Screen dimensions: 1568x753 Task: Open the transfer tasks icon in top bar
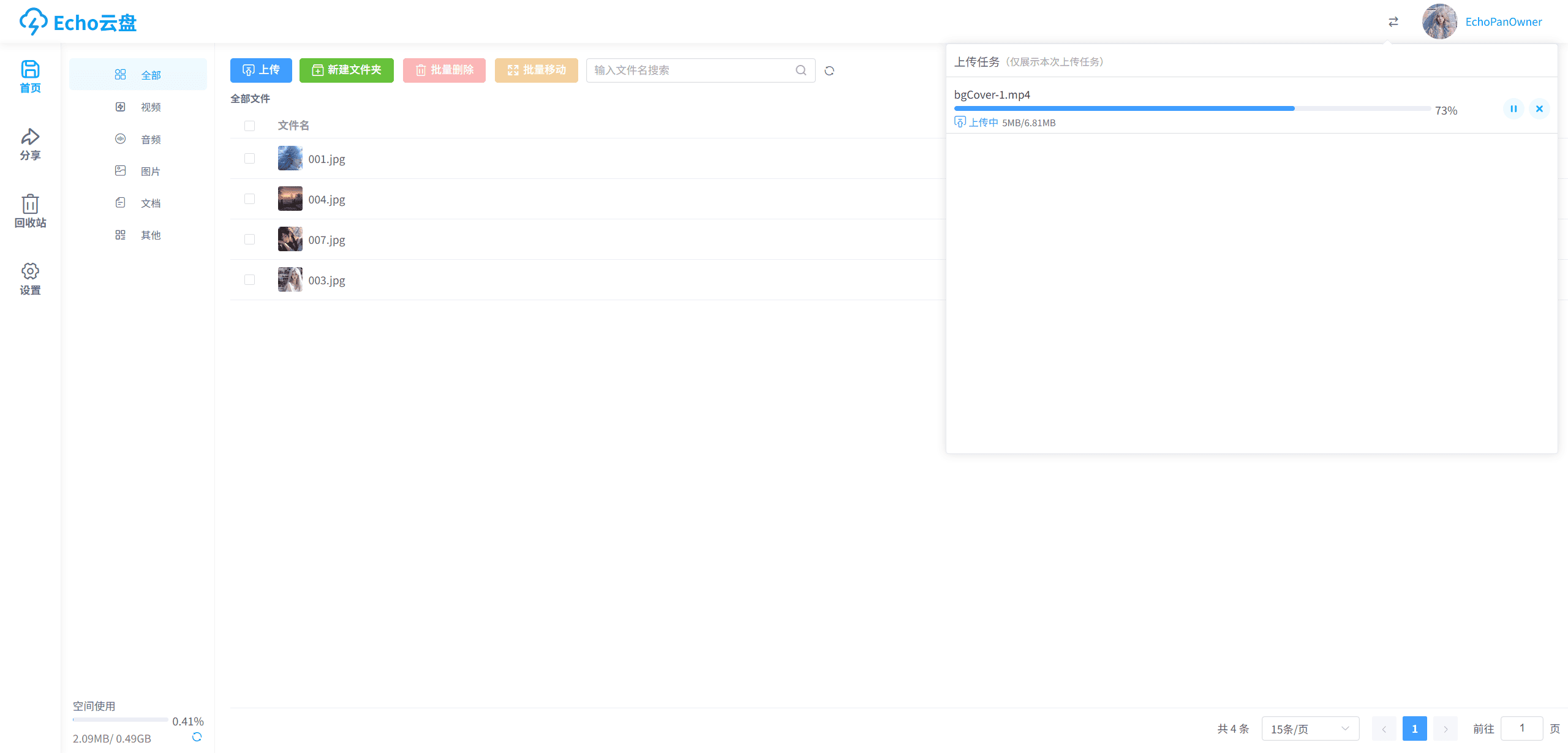coord(1393,21)
